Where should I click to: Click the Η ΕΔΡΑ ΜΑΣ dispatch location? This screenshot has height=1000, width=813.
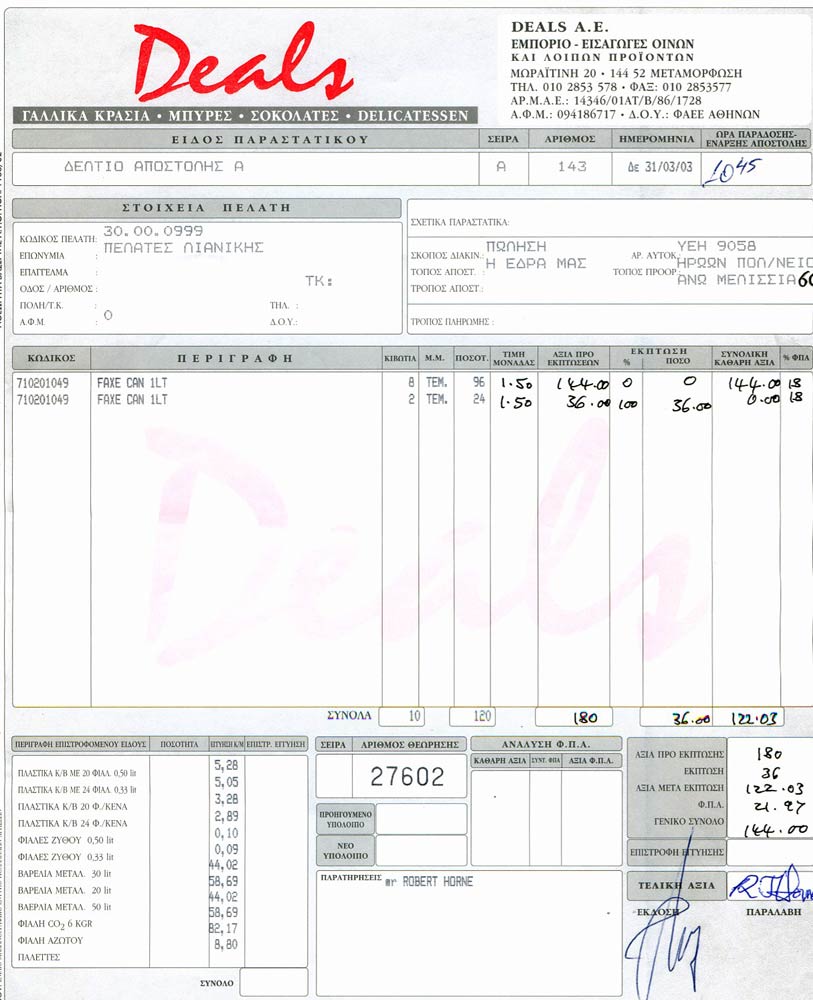pyautogui.click(x=536, y=263)
